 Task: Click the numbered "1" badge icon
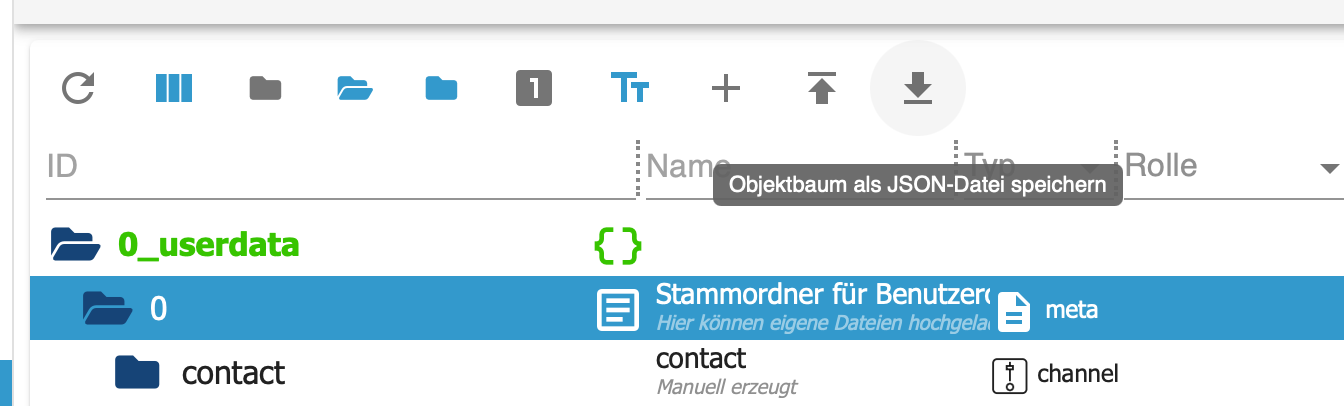(534, 89)
